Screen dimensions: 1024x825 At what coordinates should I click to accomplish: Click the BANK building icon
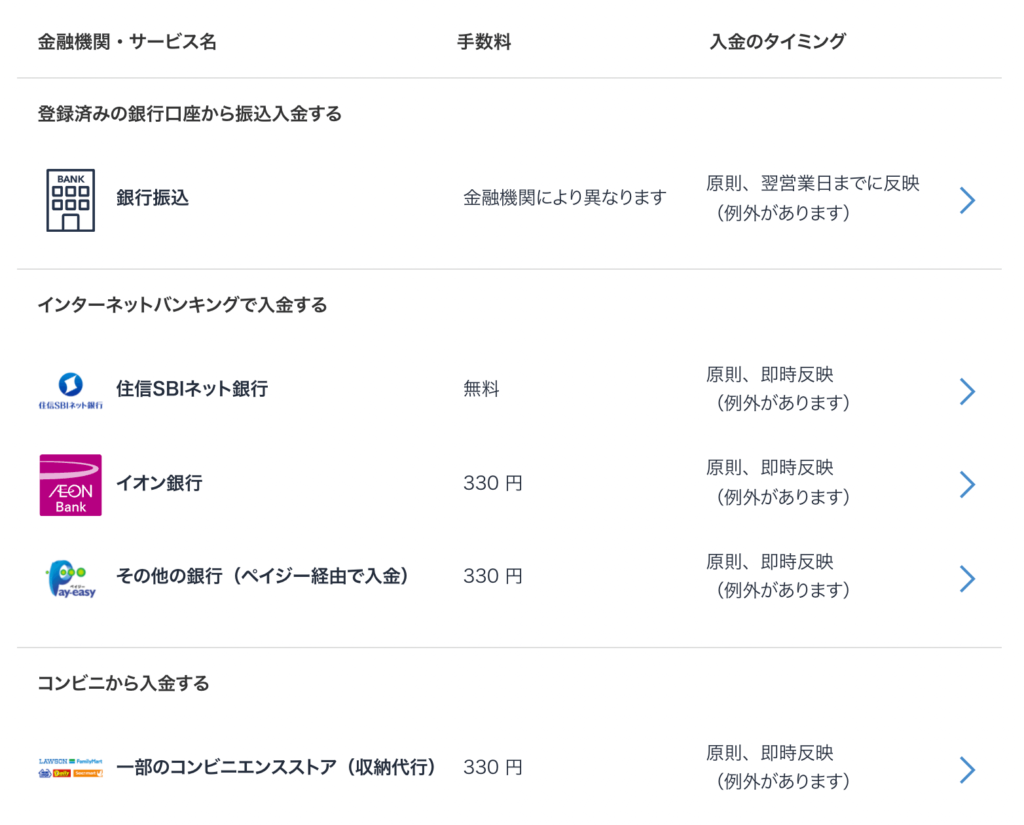(x=71, y=200)
